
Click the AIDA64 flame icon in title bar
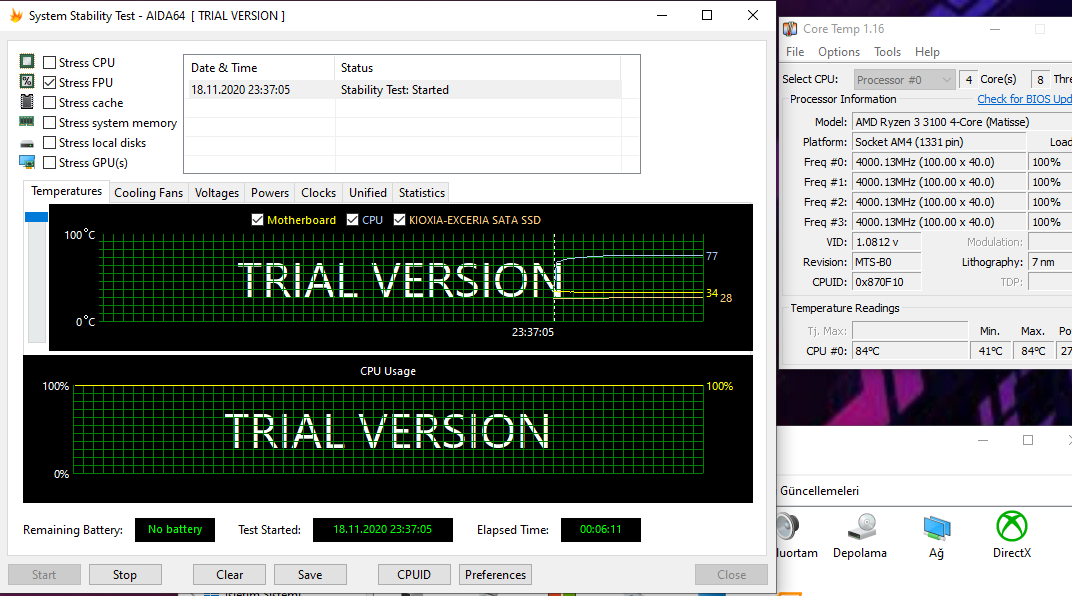pos(16,15)
